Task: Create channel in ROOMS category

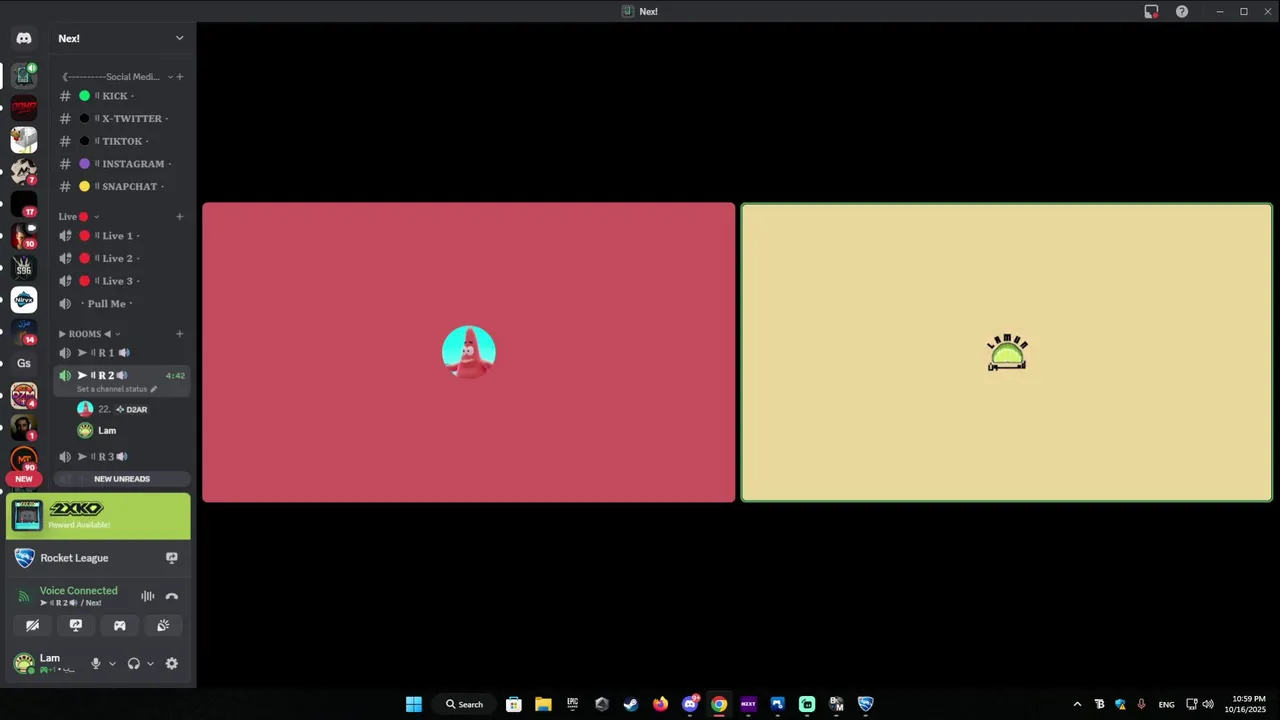Action: (180, 334)
